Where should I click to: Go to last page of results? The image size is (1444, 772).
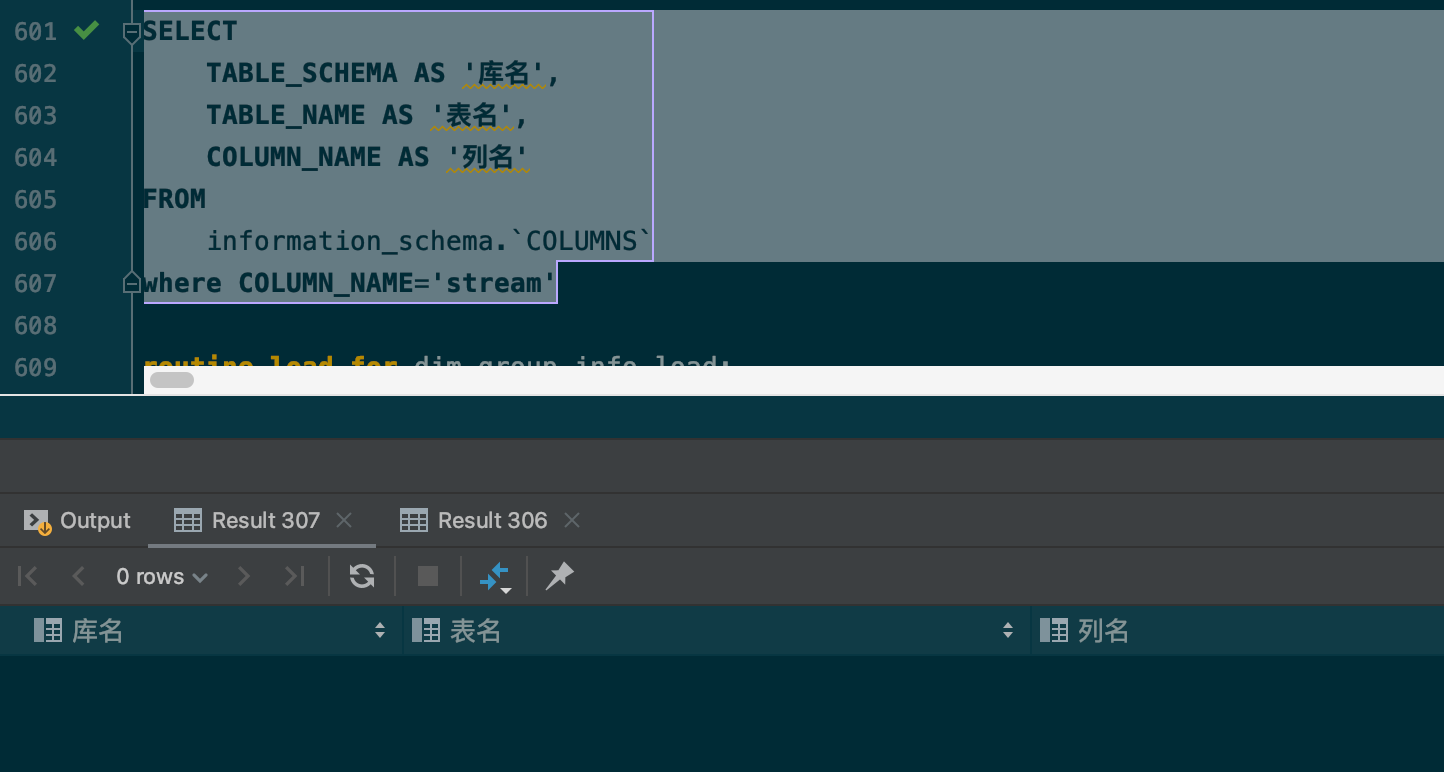(294, 576)
